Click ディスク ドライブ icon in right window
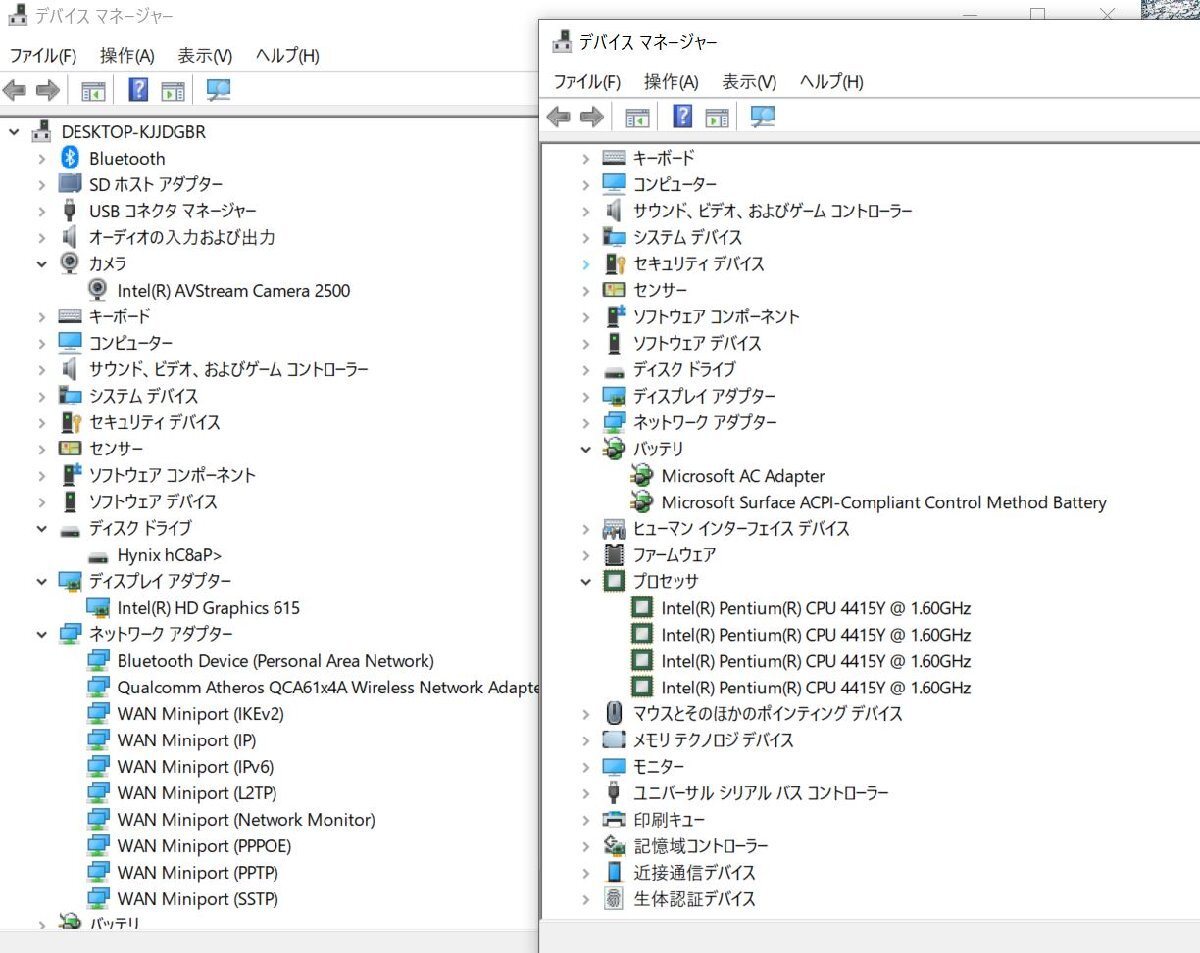The image size is (1200, 953). [614, 370]
